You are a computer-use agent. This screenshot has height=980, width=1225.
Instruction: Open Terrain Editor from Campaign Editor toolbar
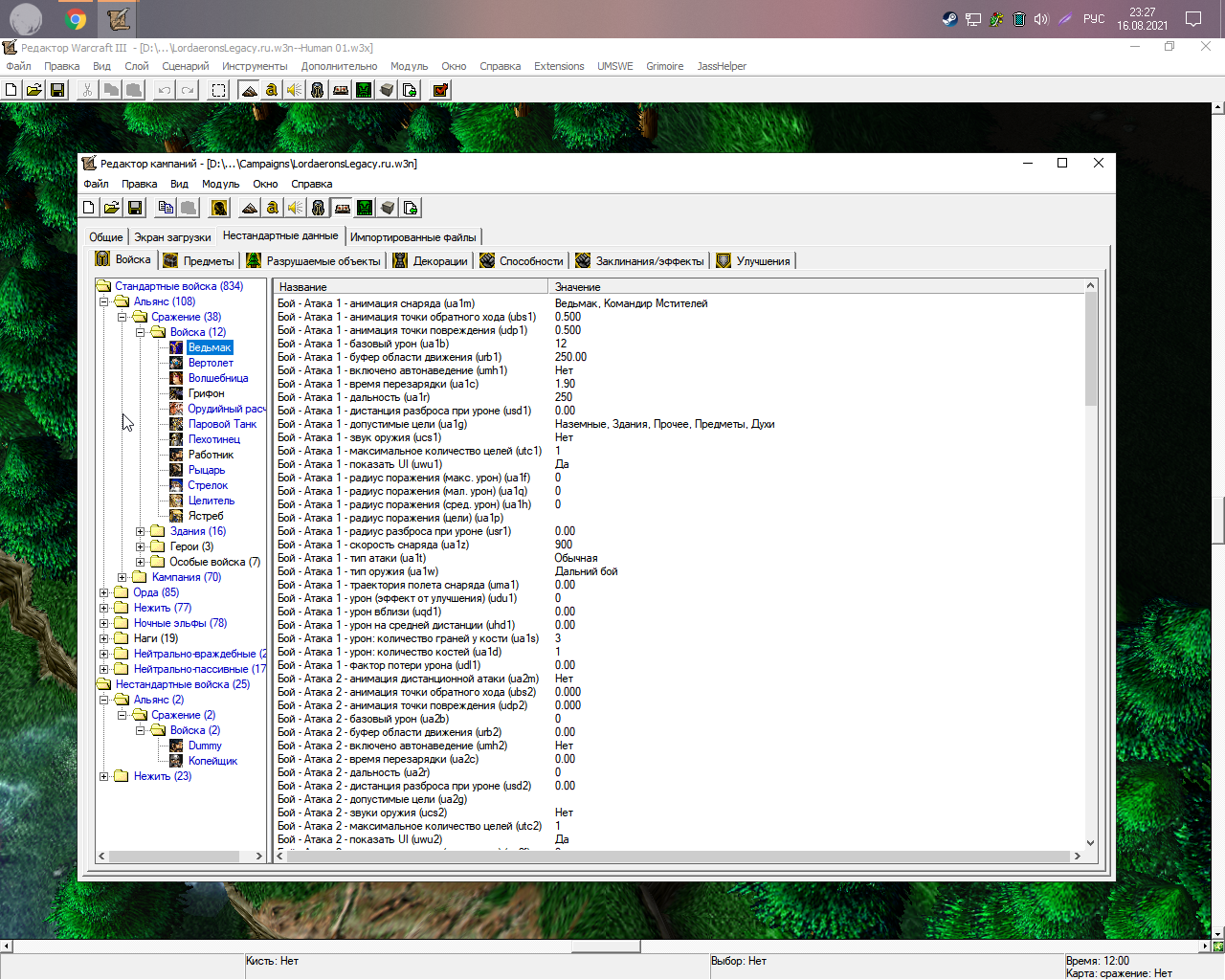(250, 208)
